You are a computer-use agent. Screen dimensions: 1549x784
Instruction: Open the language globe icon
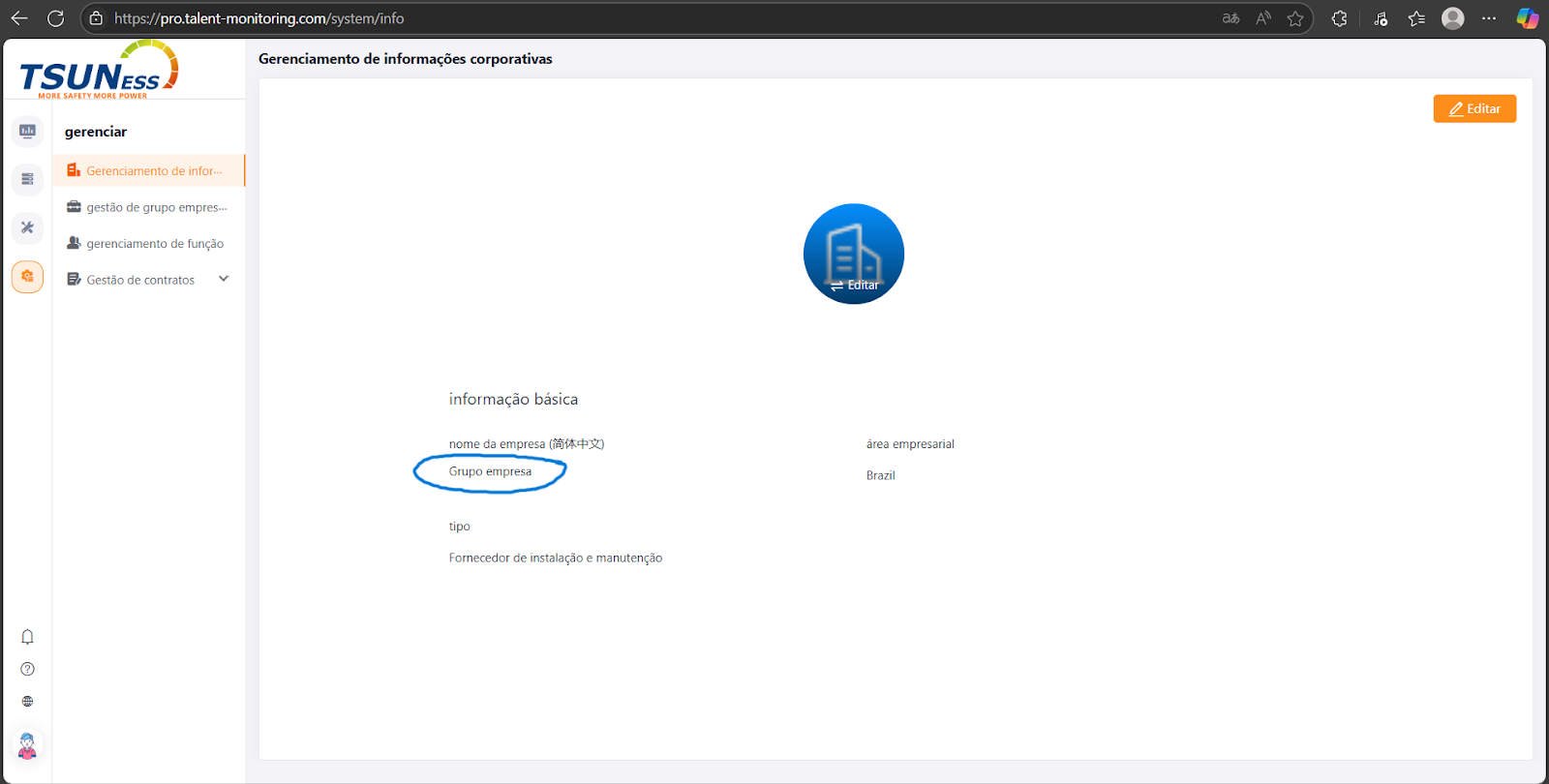[x=27, y=702]
